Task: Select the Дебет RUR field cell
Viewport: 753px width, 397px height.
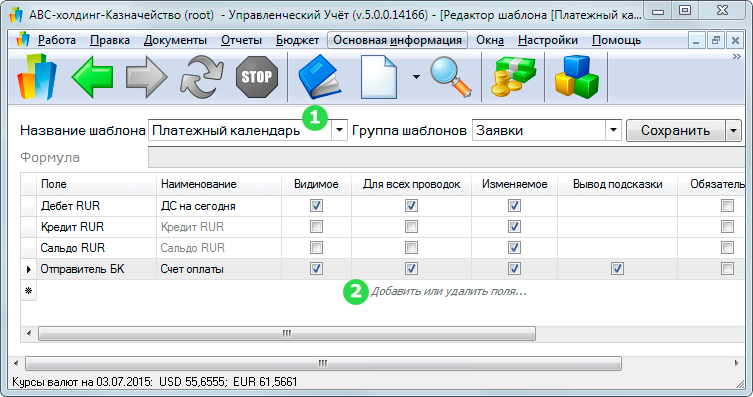Action: (x=96, y=205)
